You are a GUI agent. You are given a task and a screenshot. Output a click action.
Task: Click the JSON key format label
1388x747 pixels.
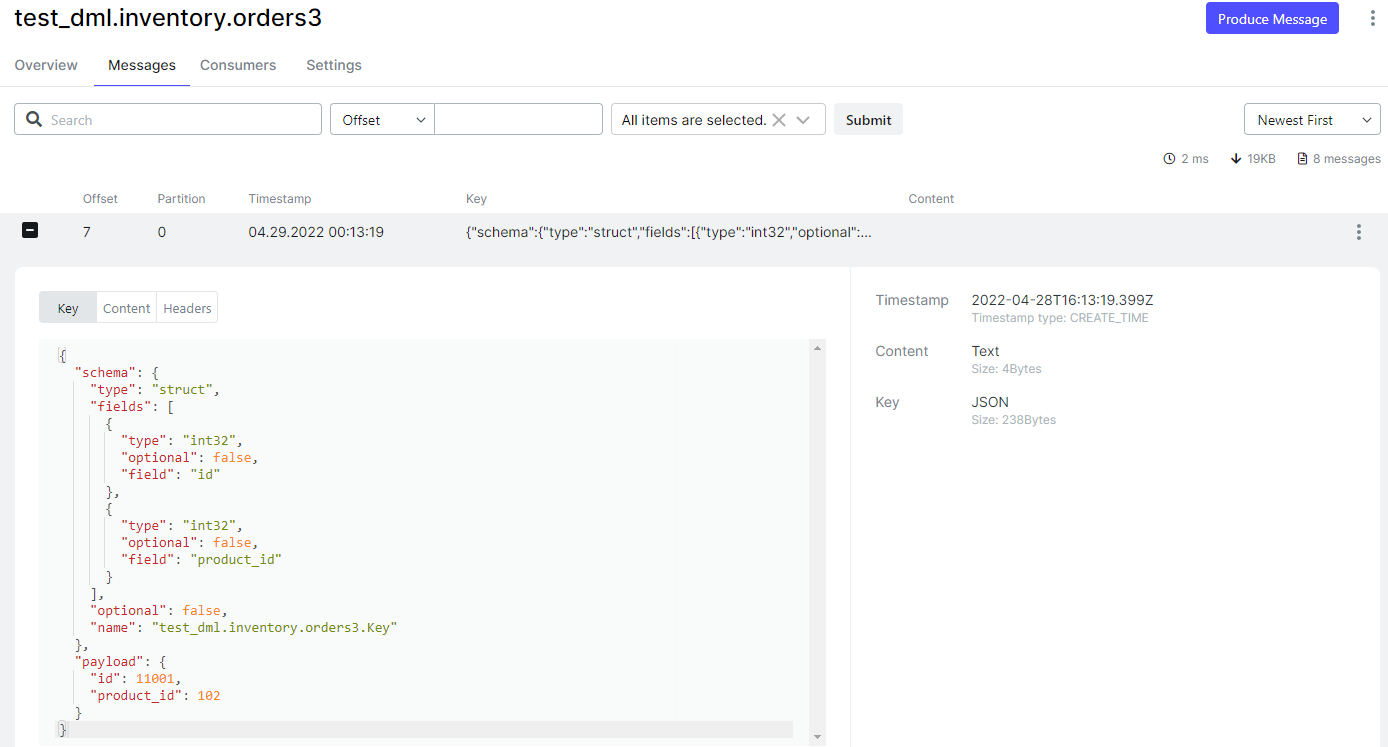point(989,402)
